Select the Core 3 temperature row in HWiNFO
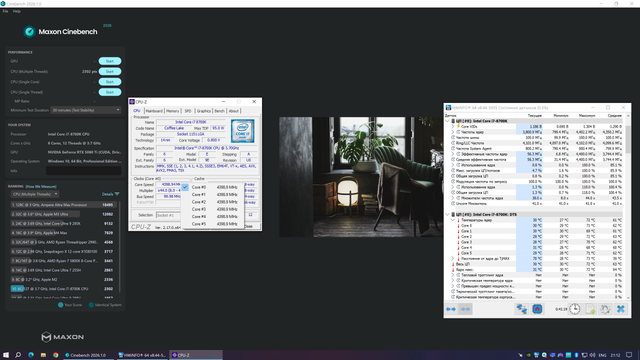Screen dimensions: 640x360 pos(535,242)
